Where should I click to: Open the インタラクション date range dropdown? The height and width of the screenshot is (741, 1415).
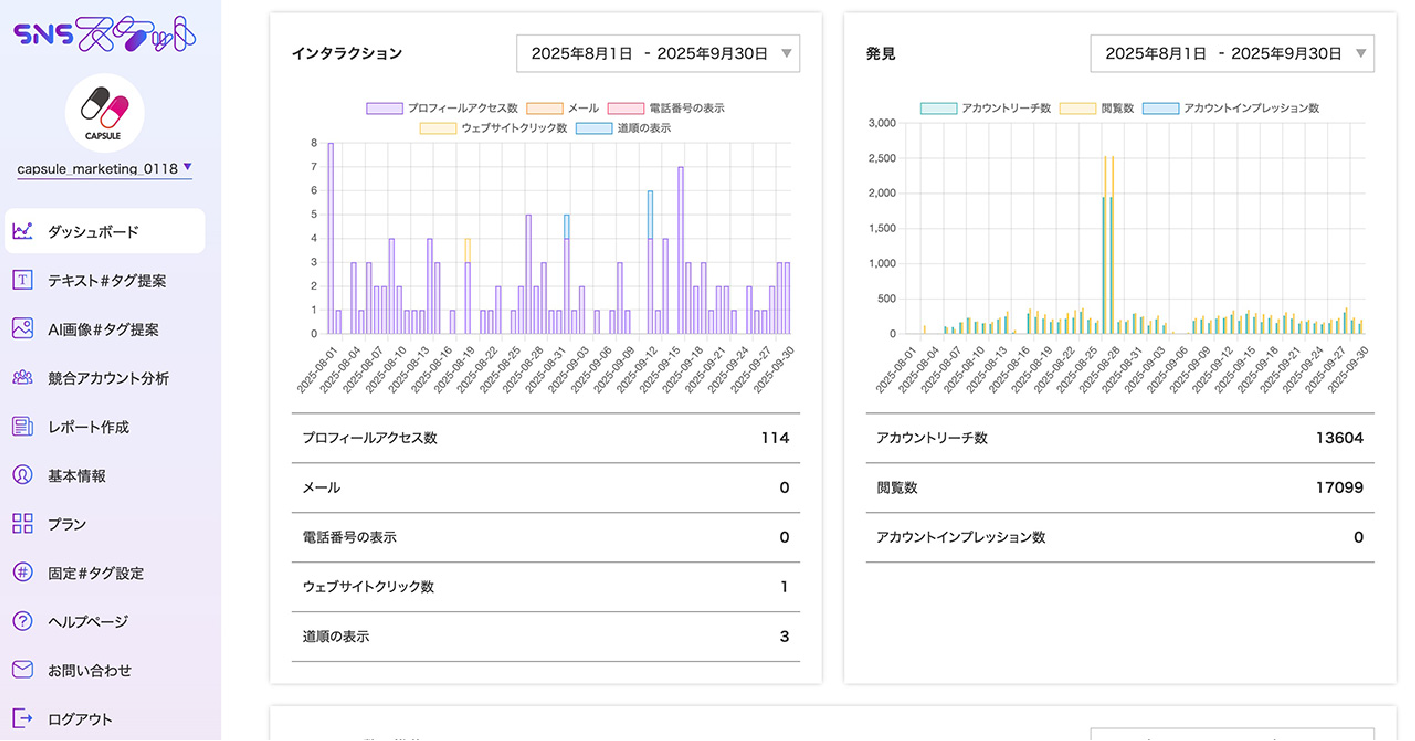click(x=658, y=54)
